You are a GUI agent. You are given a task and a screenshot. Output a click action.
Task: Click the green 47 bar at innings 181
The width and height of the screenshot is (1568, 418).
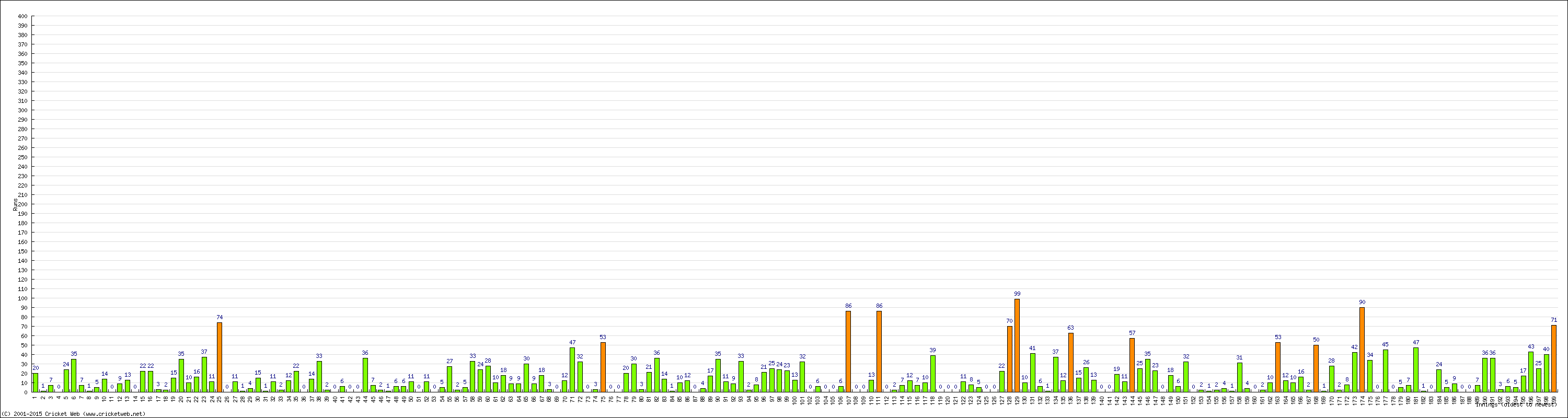pos(1416,369)
